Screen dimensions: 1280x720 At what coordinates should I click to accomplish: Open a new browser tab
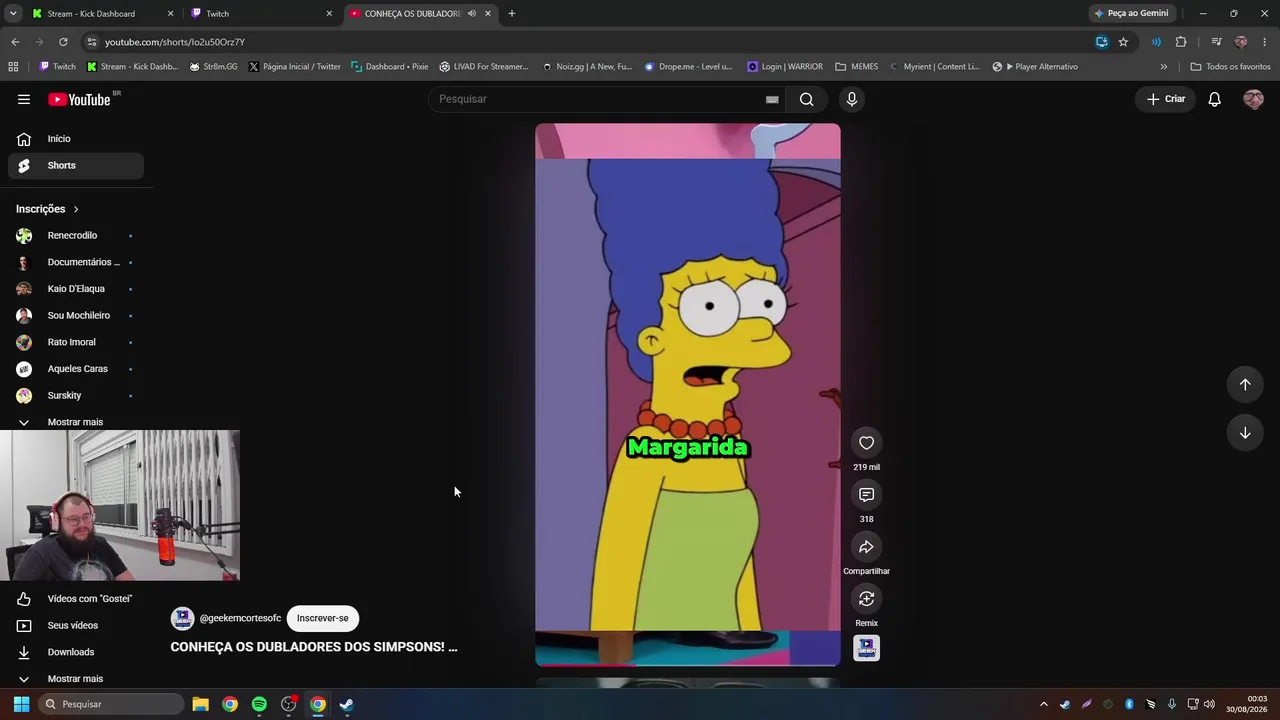tap(512, 14)
